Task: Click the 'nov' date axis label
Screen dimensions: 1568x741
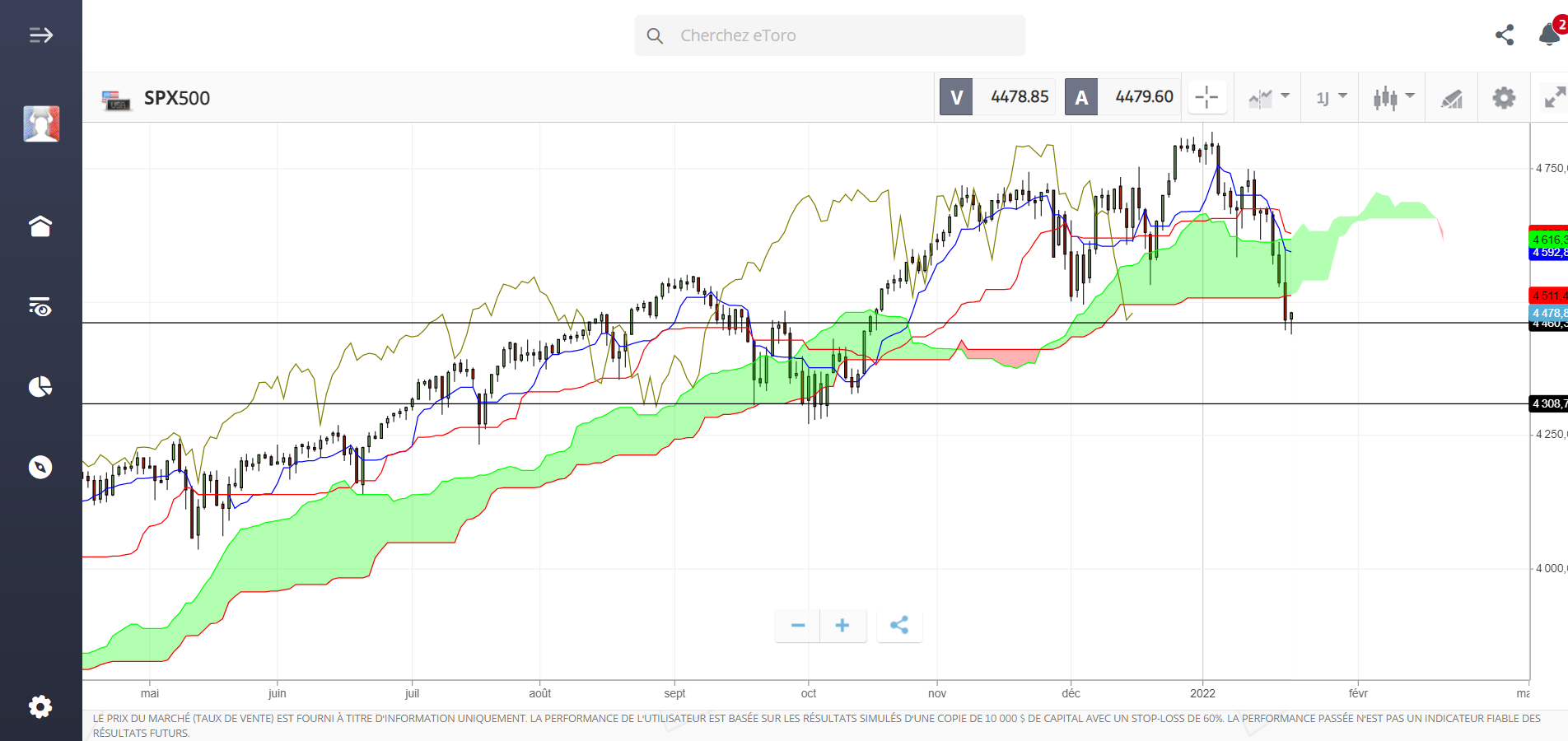Action: tap(937, 693)
